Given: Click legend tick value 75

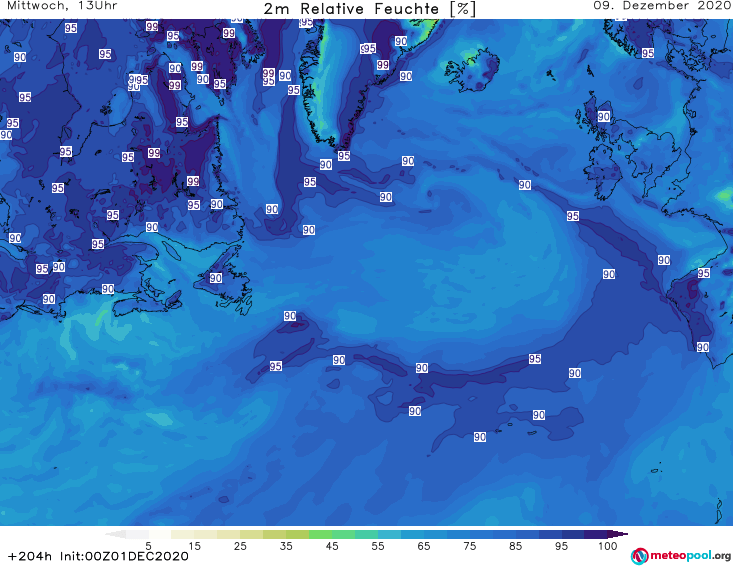Looking at the screenshot, I should tap(469, 546).
